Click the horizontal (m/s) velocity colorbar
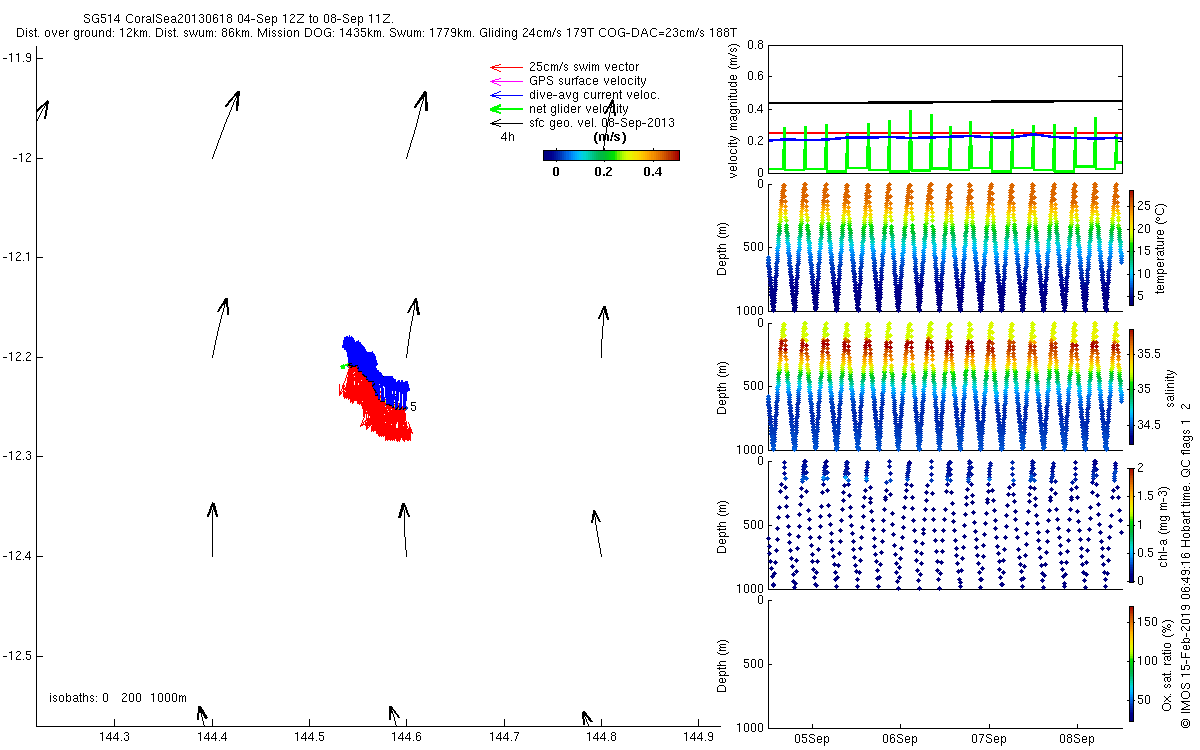Viewport: 1200px width, 750px height. pos(611,155)
